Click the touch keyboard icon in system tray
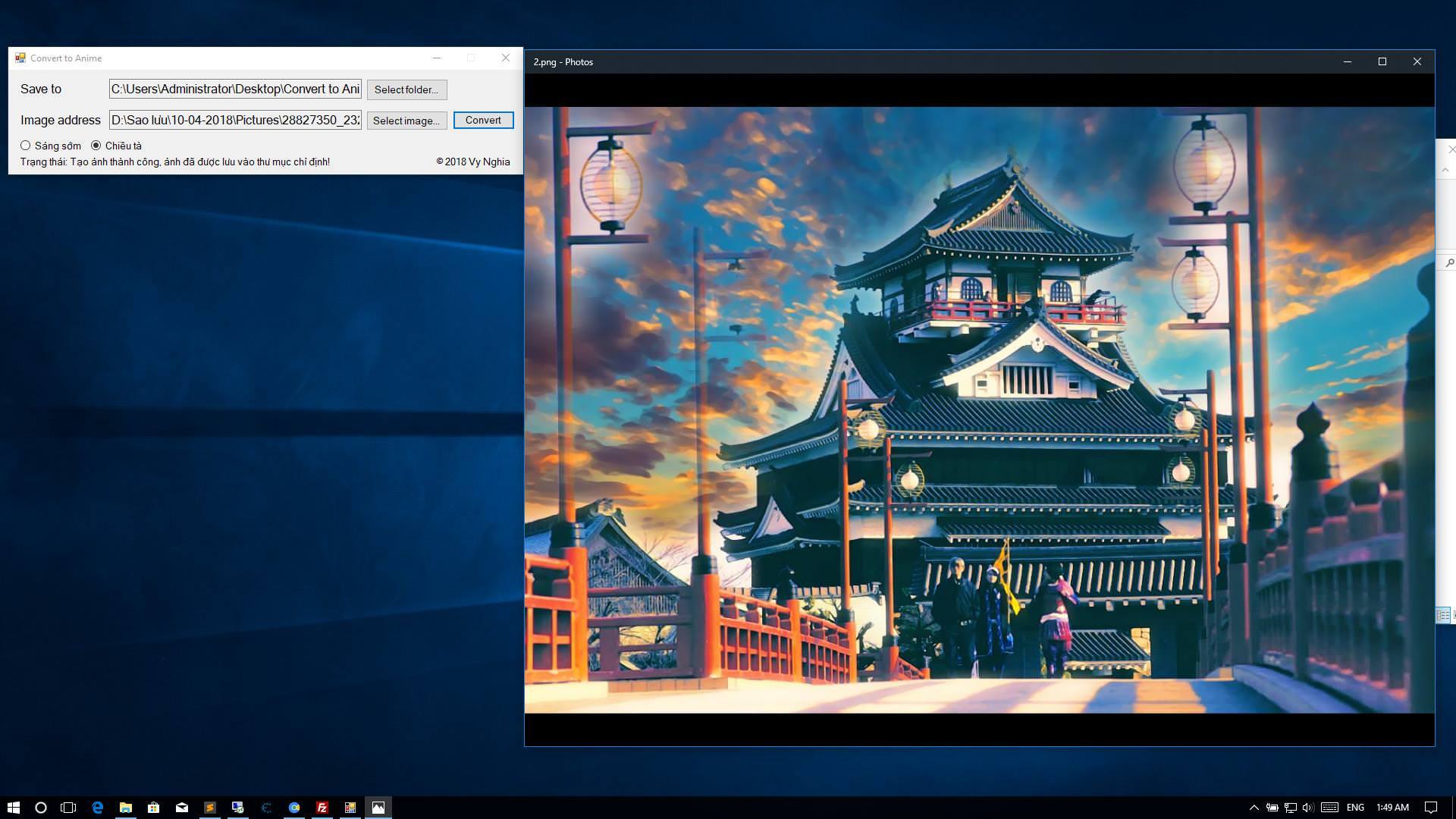 click(x=1329, y=807)
